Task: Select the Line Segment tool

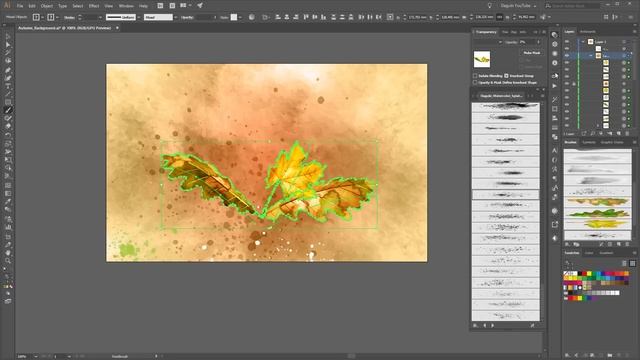Action: tap(8, 94)
